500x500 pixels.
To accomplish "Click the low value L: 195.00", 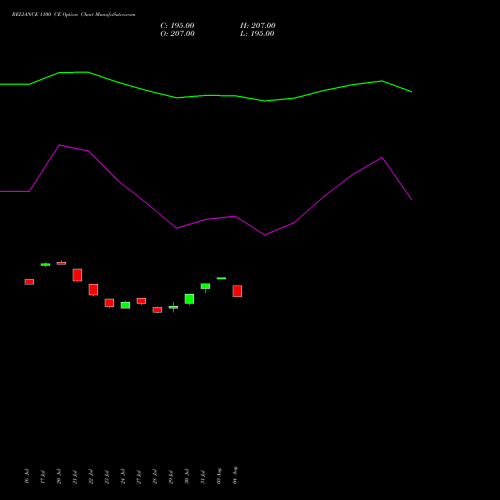I will (257, 34).
